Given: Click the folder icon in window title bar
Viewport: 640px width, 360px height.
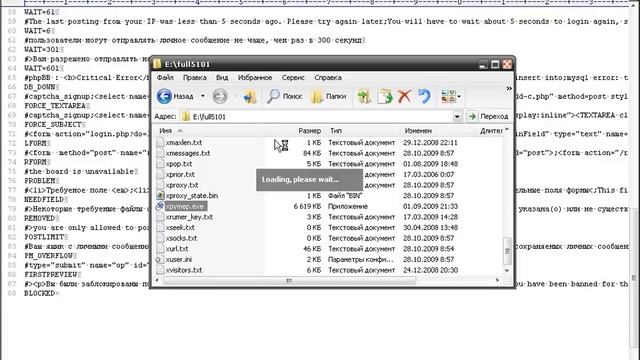Looking at the screenshot, I should click(x=158, y=64).
